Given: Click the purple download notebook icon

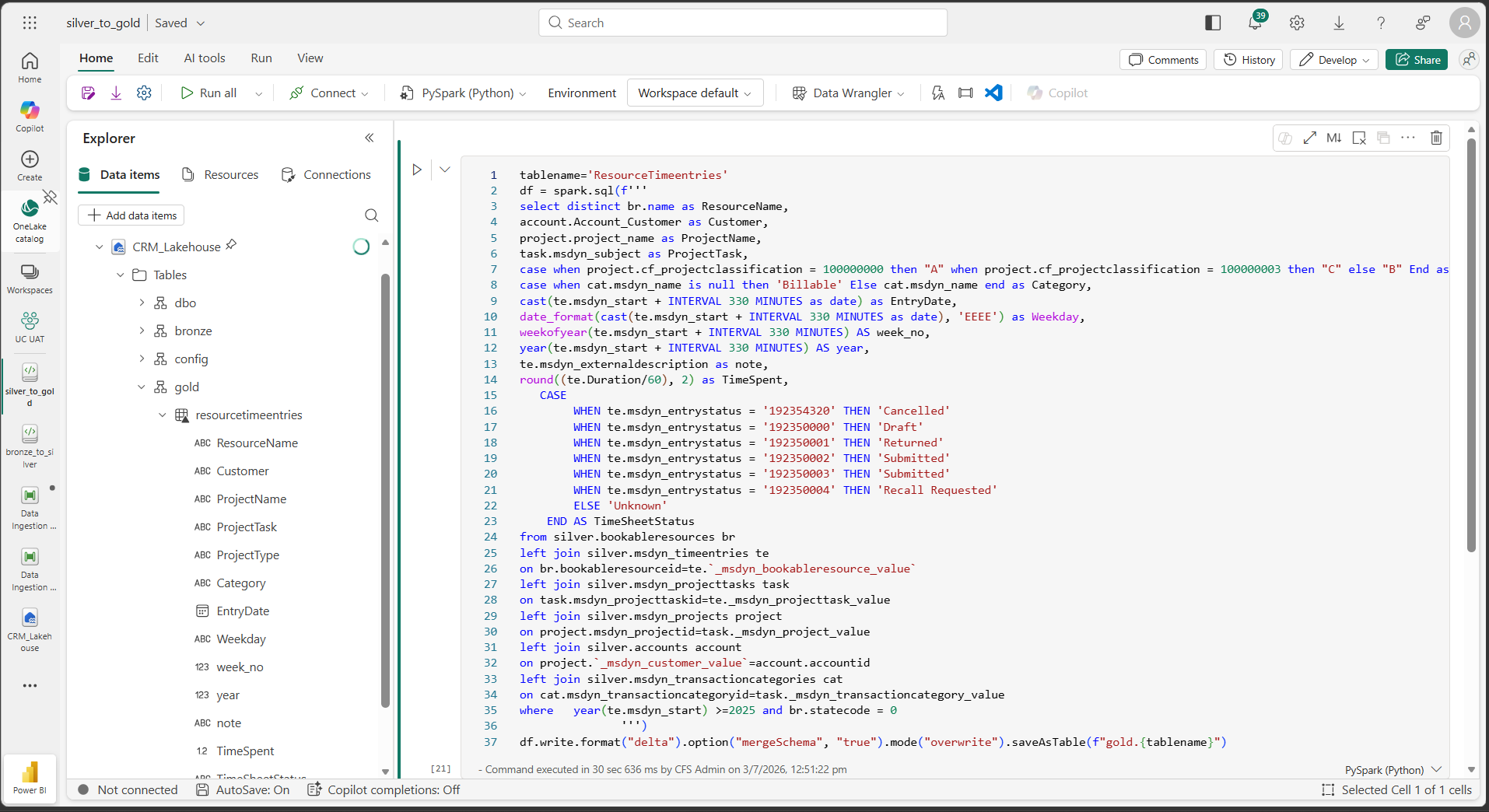Looking at the screenshot, I should click(116, 93).
